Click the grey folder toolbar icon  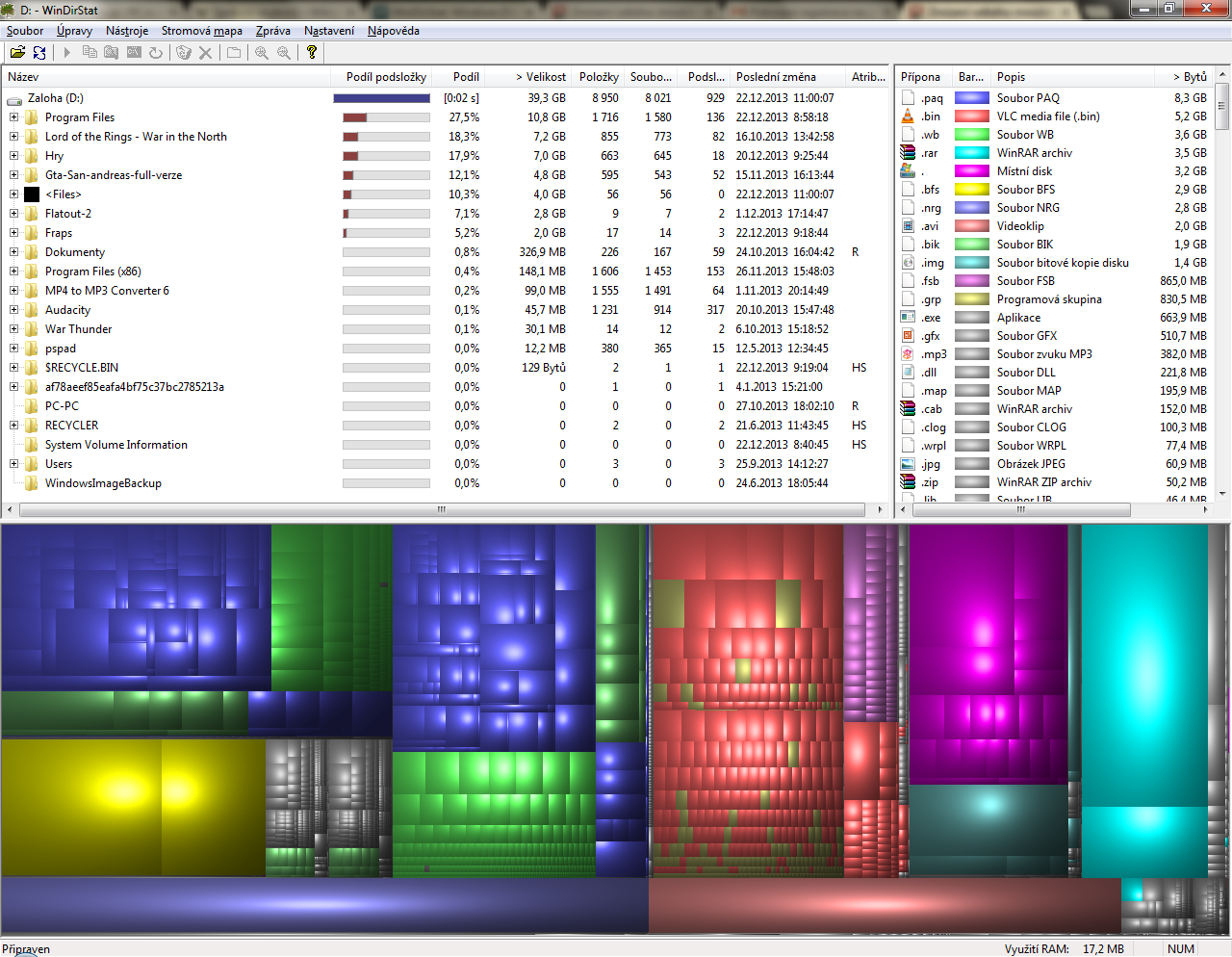click(234, 53)
